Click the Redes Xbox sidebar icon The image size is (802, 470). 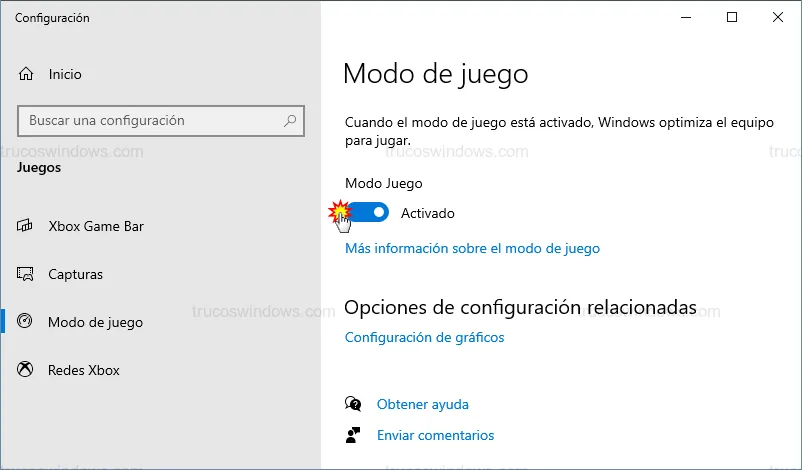point(25,370)
